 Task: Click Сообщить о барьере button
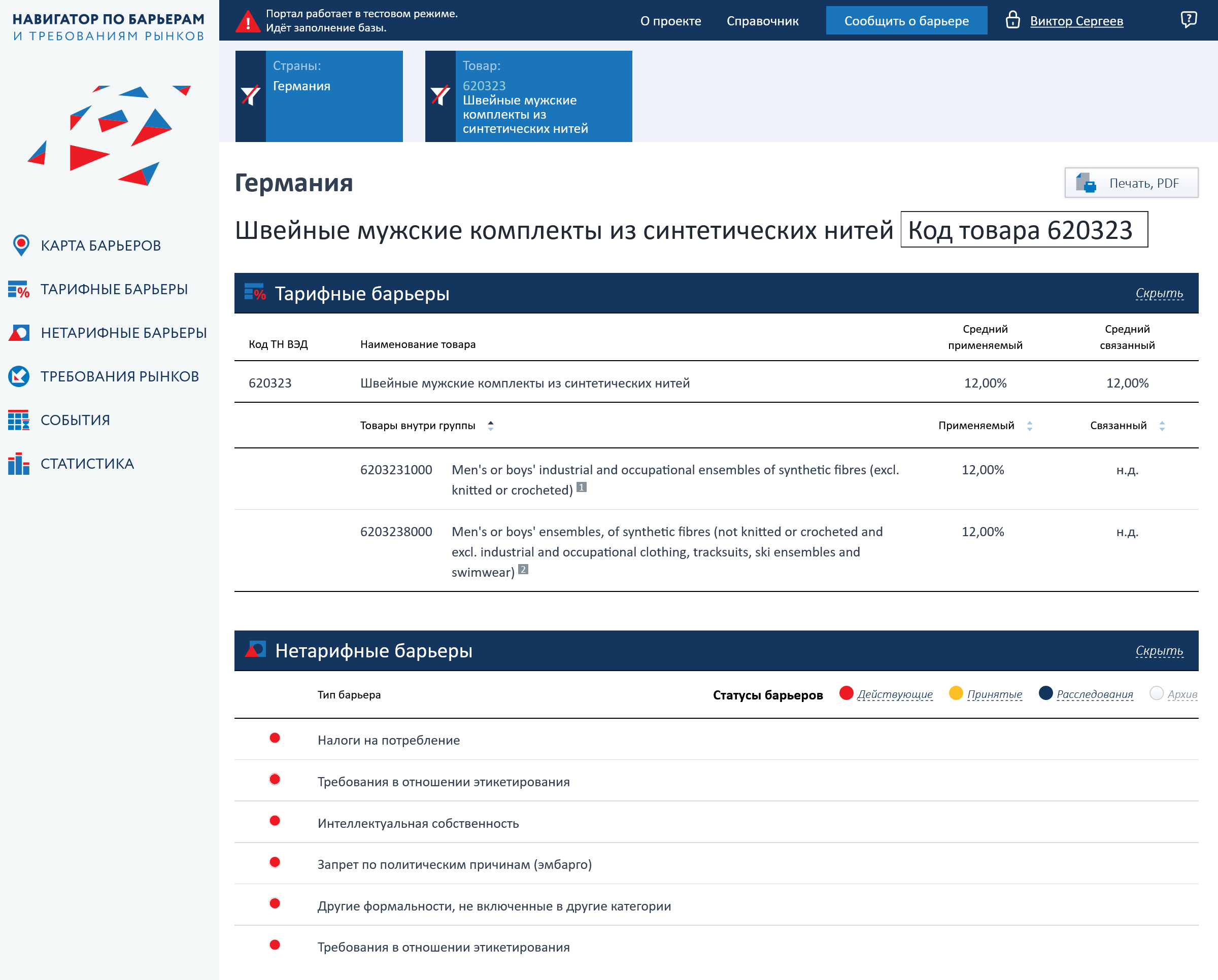point(906,20)
